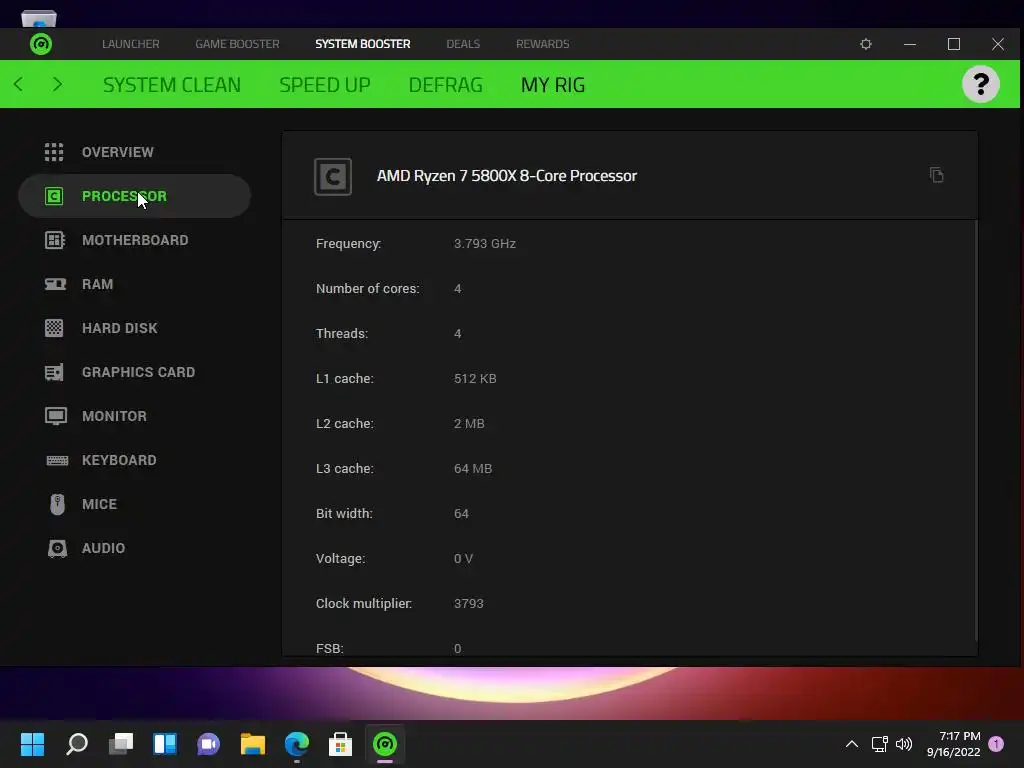Select the Processor sidebar icon
Screen dimensions: 1024x768
click(54, 196)
